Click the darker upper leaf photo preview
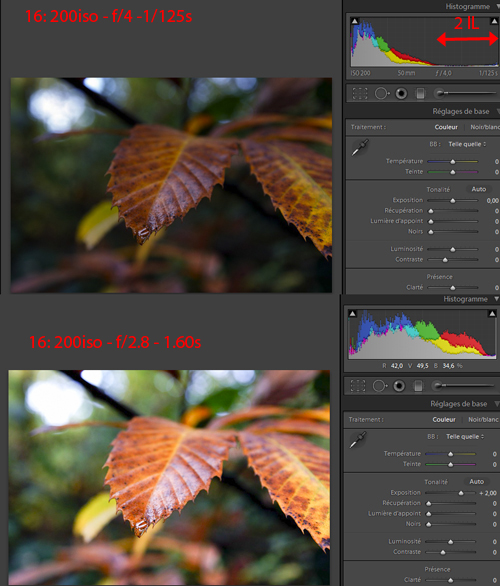 [171, 185]
